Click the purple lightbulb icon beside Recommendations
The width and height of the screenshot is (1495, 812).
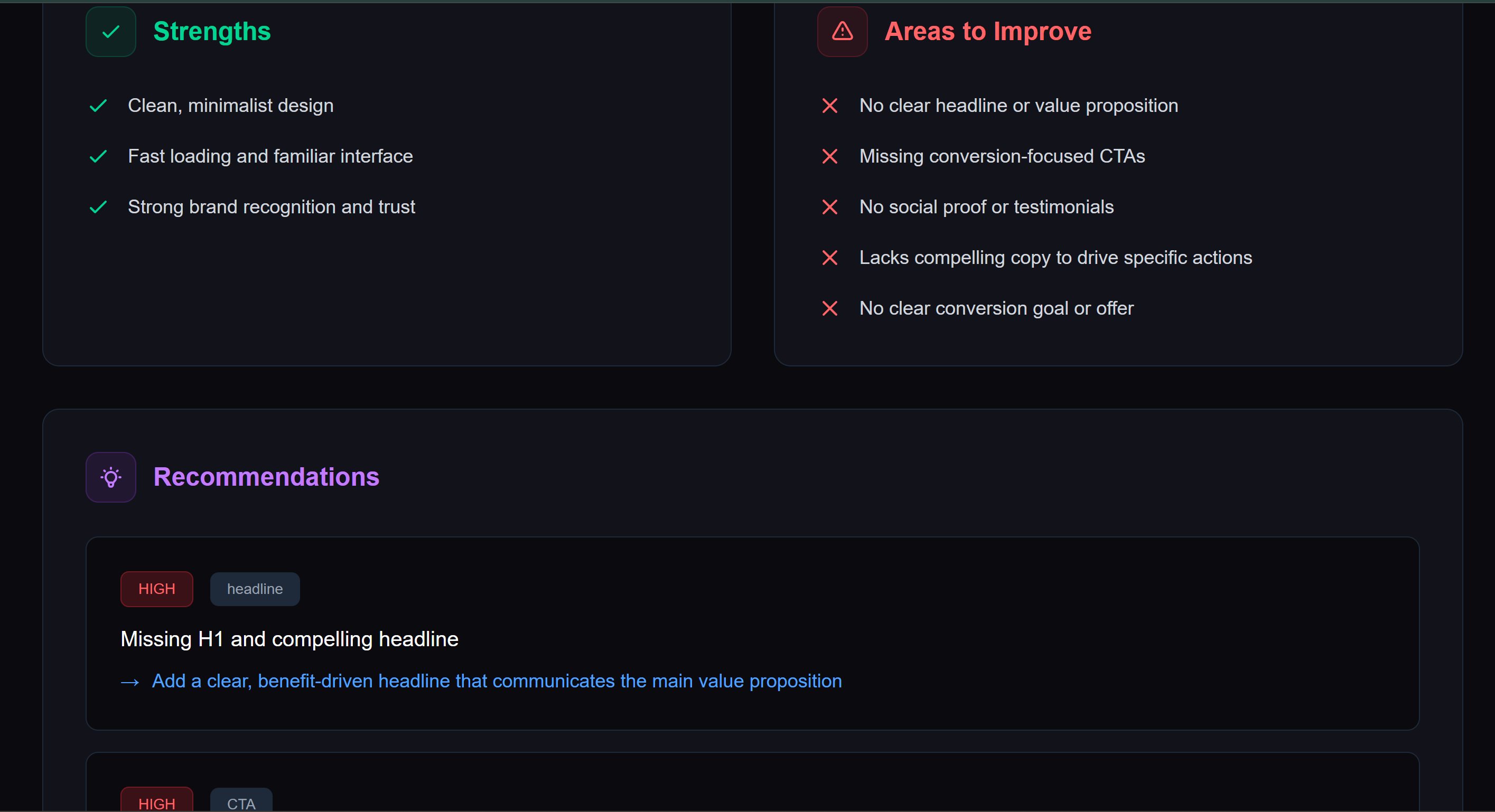[110, 477]
